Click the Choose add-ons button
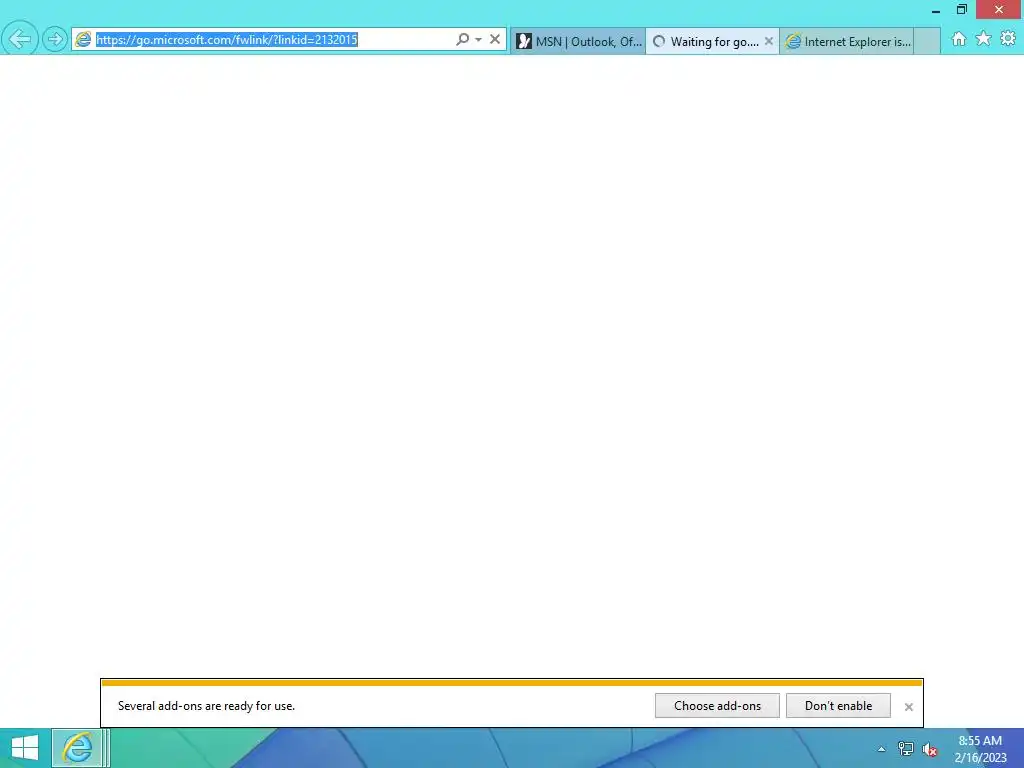The width and height of the screenshot is (1024, 768). pyautogui.click(x=717, y=706)
